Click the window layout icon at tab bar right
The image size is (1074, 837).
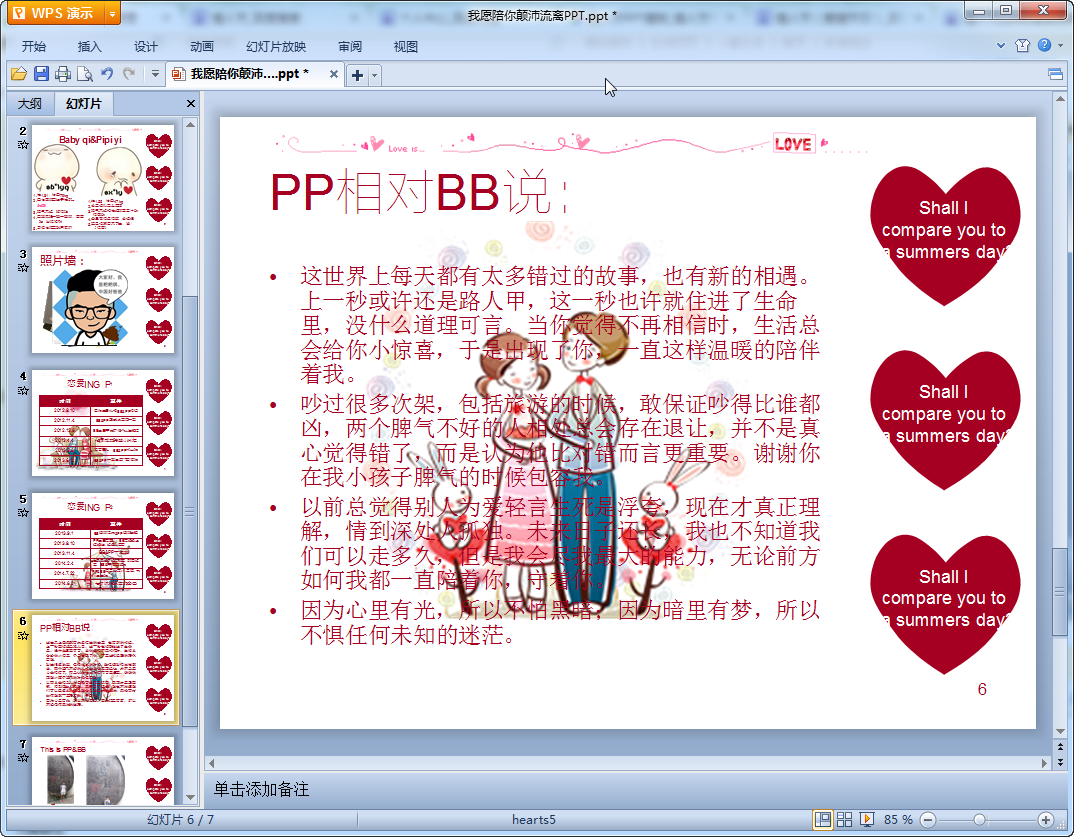point(1056,74)
